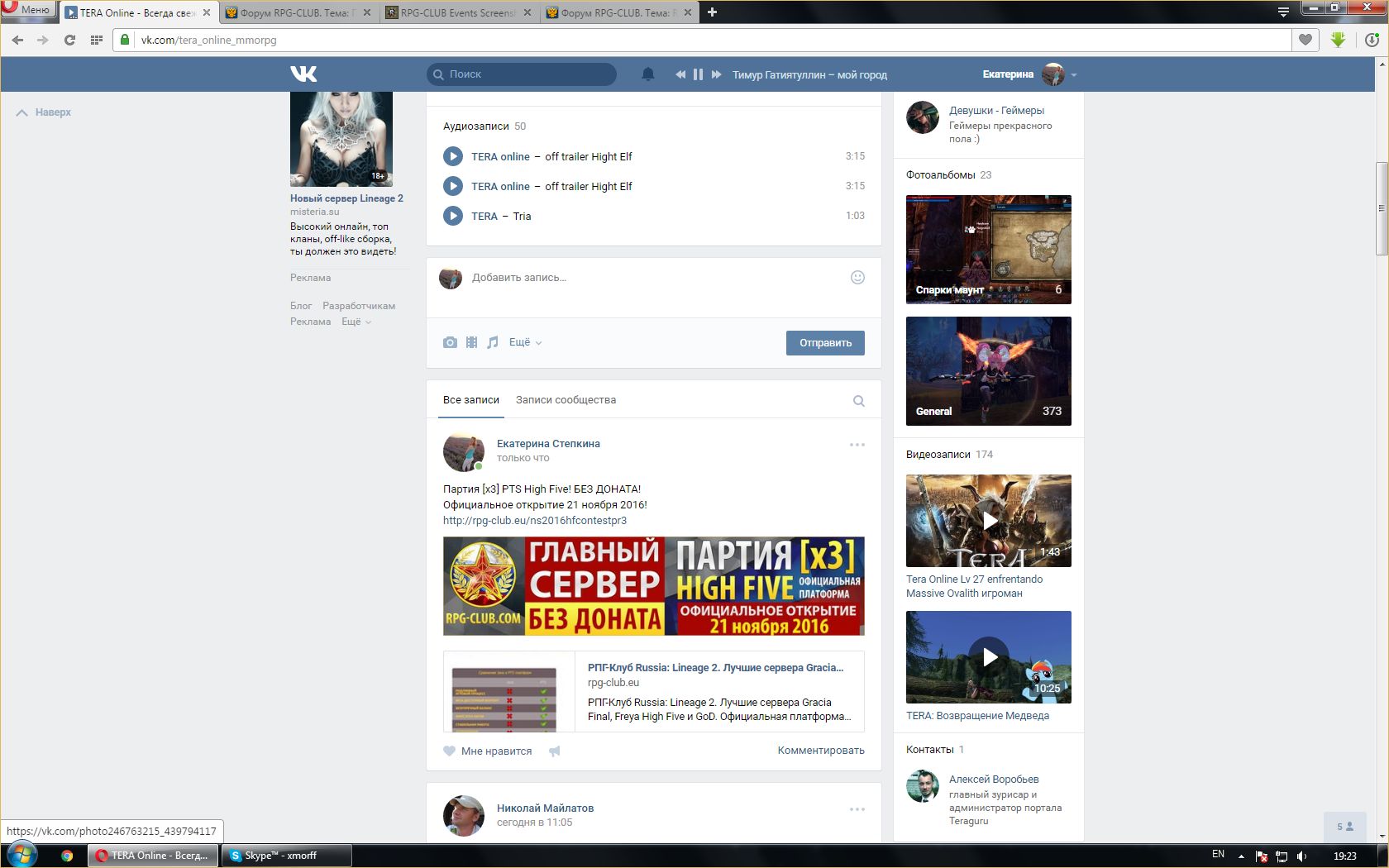The image size is (1389, 868).
Task: Open Новый сервер Lineage 2 ad link
Action: 346,198
